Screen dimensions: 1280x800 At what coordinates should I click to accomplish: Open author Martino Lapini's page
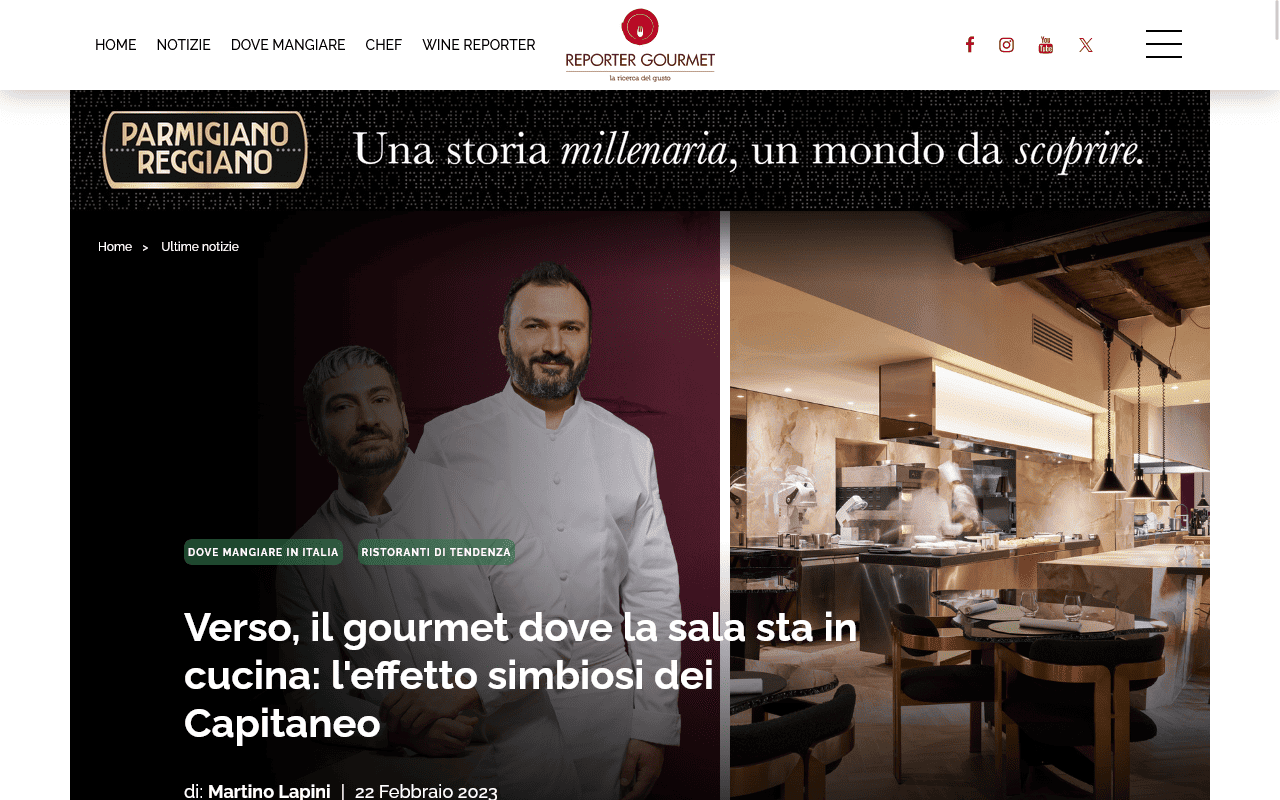click(x=269, y=791)
